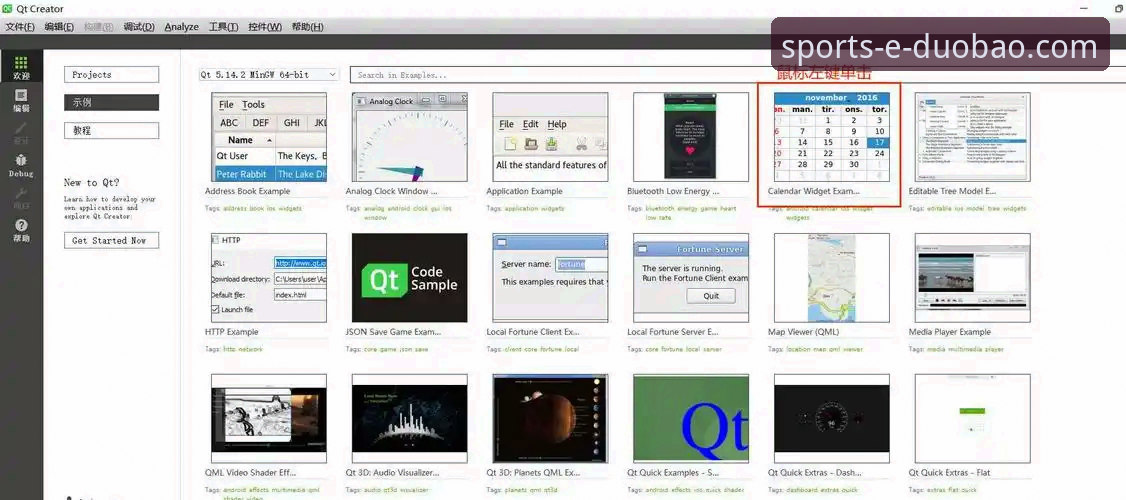Click the 'address' tag under Address Book Example
The width and height of the screenshot is (1126, 500).
point(236,208)
